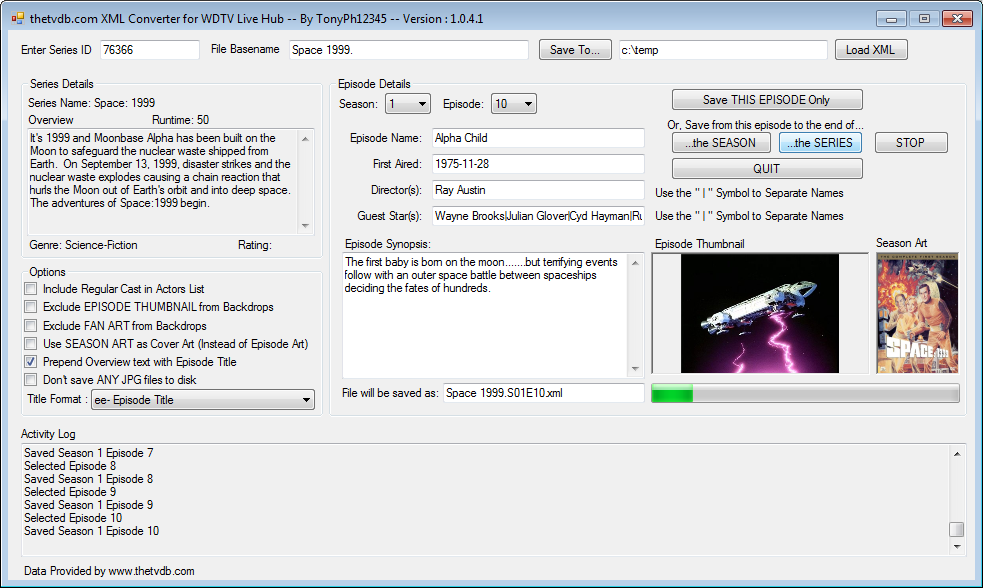Click the Director(s) field
Screen dimensions: 983x588
pyautogui.click(x=538, y=190)
